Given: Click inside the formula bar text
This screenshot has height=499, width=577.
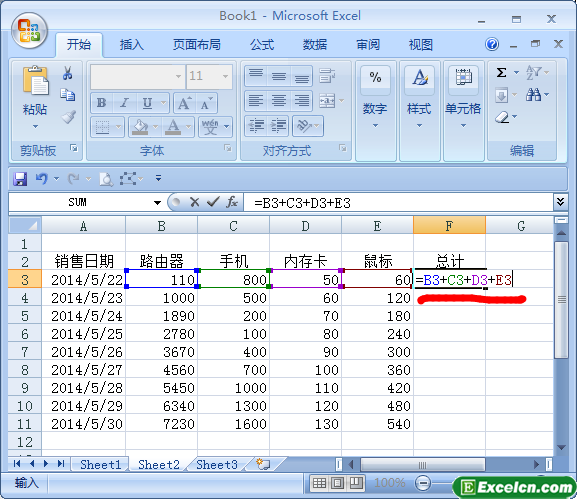Looking at the screenshot, I should click(x=302, y=203).
